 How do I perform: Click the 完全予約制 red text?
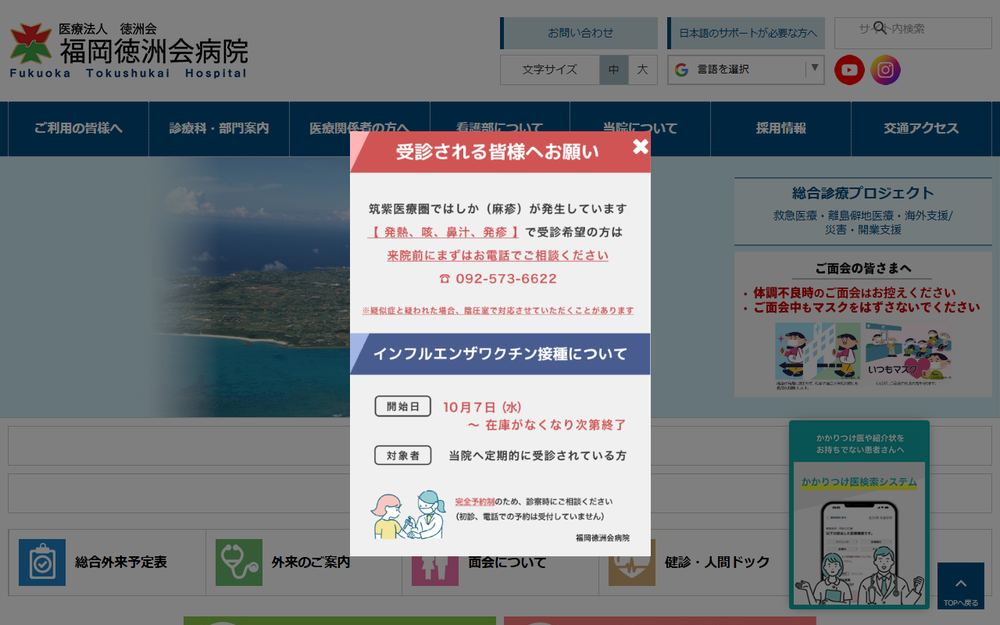pyautogui.click(x=474, y=502)
